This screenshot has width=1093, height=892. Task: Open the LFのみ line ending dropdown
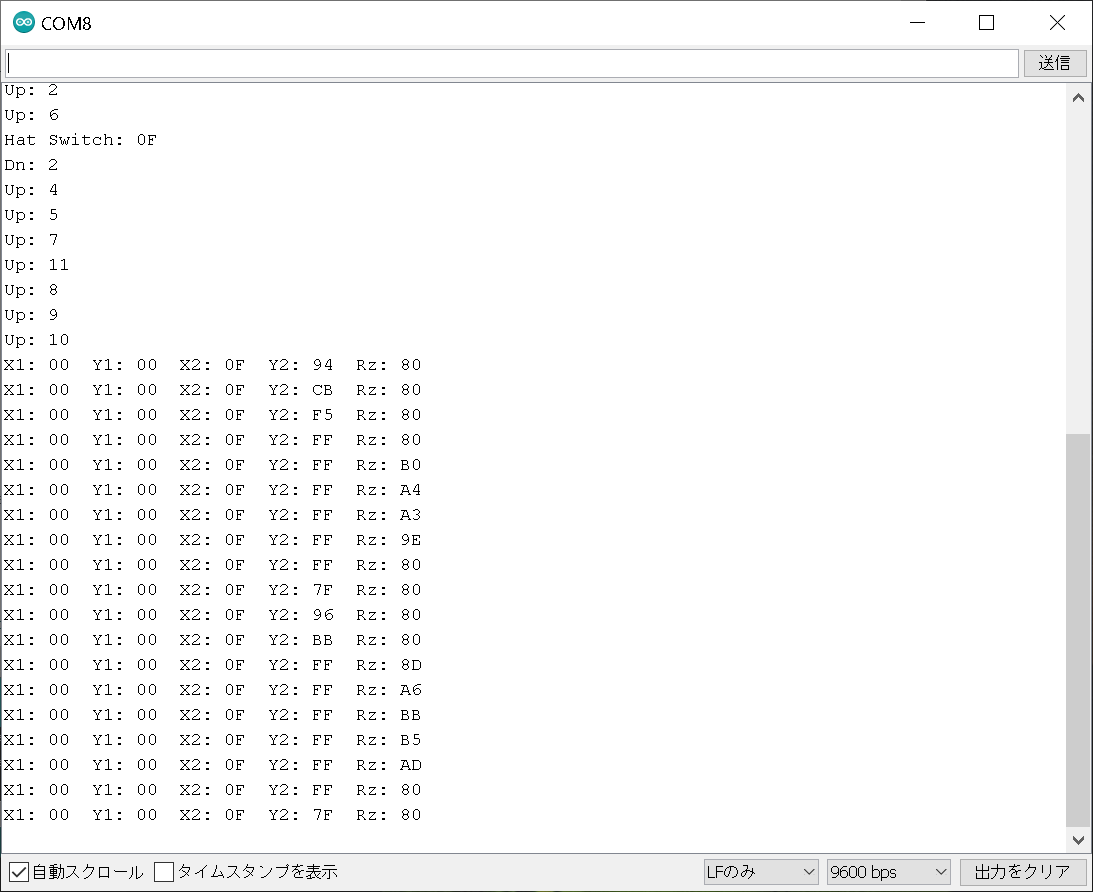click(760, 872)
